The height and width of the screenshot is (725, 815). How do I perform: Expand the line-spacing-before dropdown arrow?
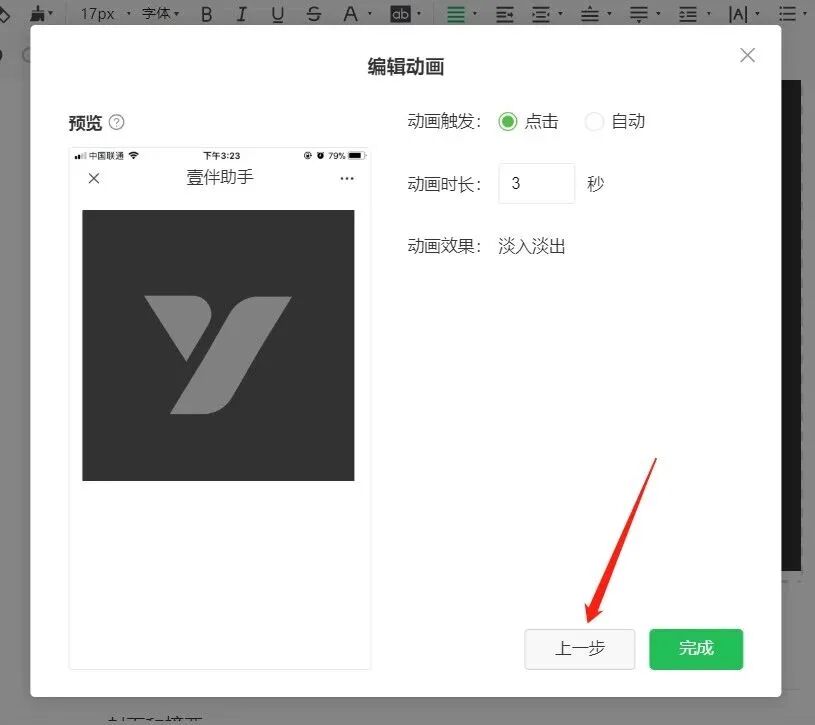609,14
